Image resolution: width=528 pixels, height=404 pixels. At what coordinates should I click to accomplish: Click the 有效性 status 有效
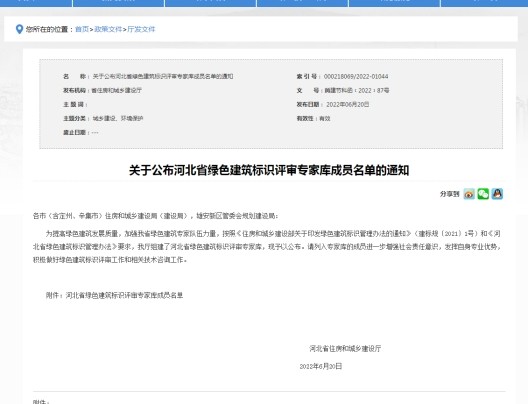point(325,119)
